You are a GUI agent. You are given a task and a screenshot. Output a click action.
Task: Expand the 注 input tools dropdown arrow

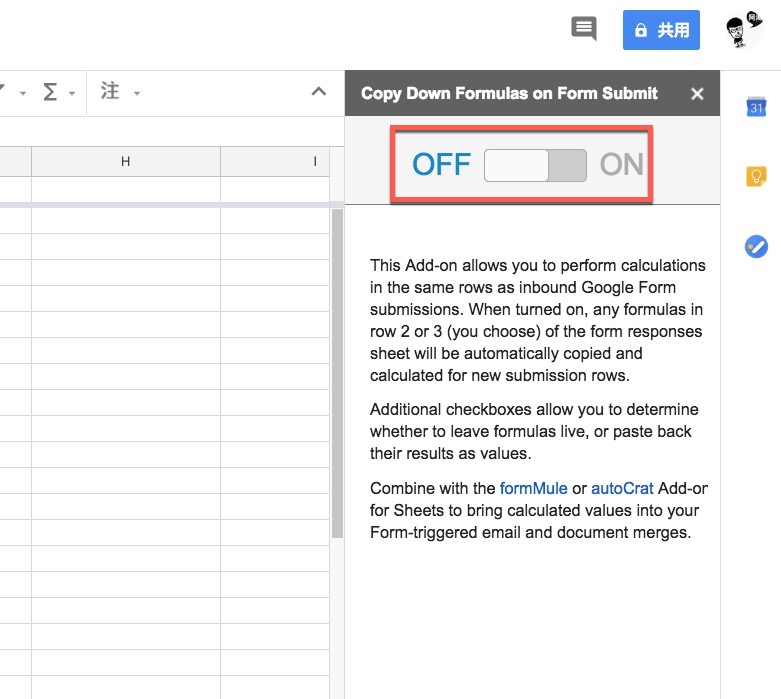click(x=136, y=94)
